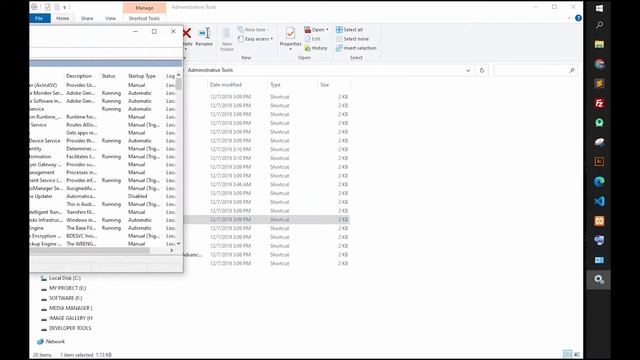Sort services by Status column
This screenshot has height=360, width=640.
(x=109, y=76)
